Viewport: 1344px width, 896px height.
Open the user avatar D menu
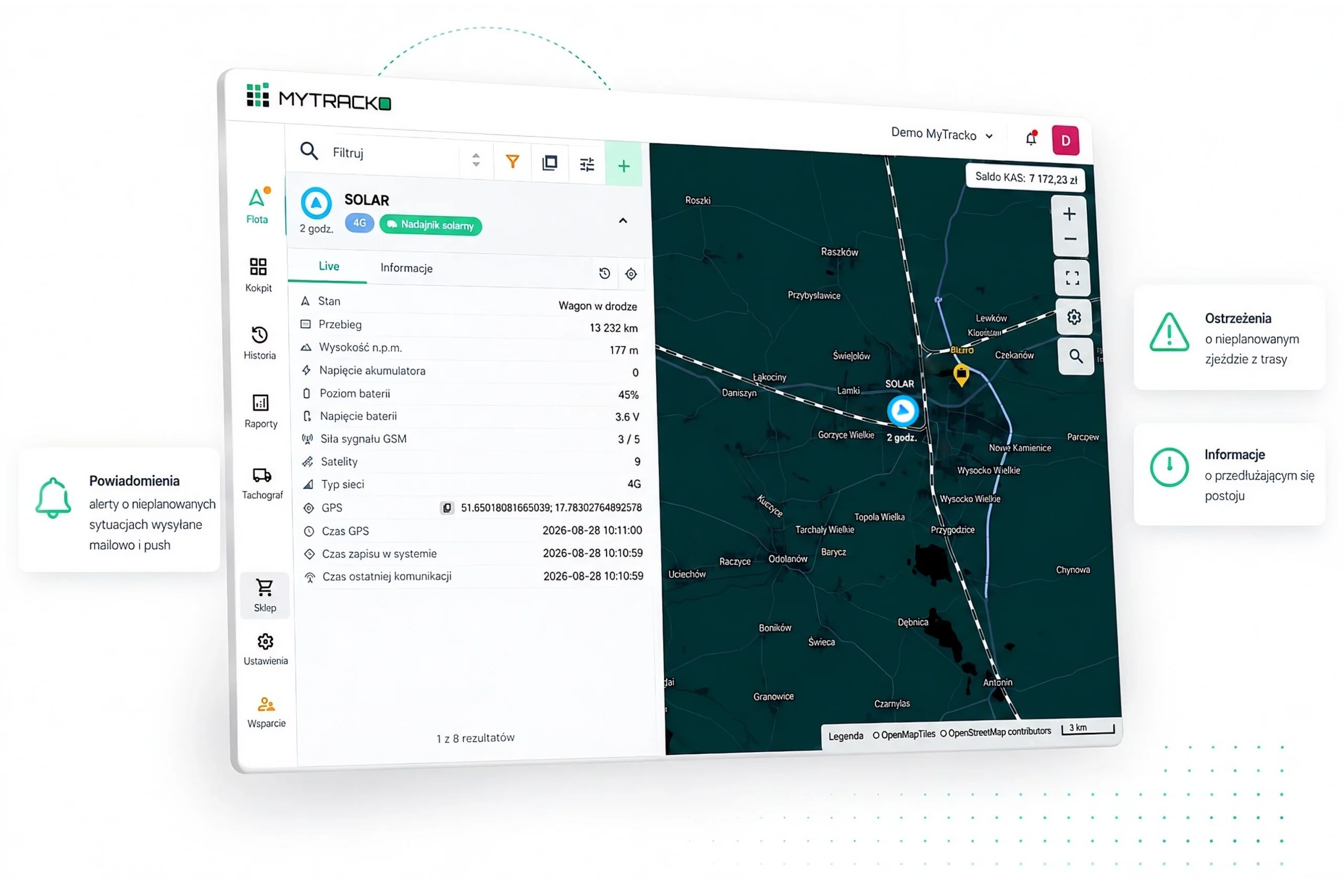pos(1066,141)
